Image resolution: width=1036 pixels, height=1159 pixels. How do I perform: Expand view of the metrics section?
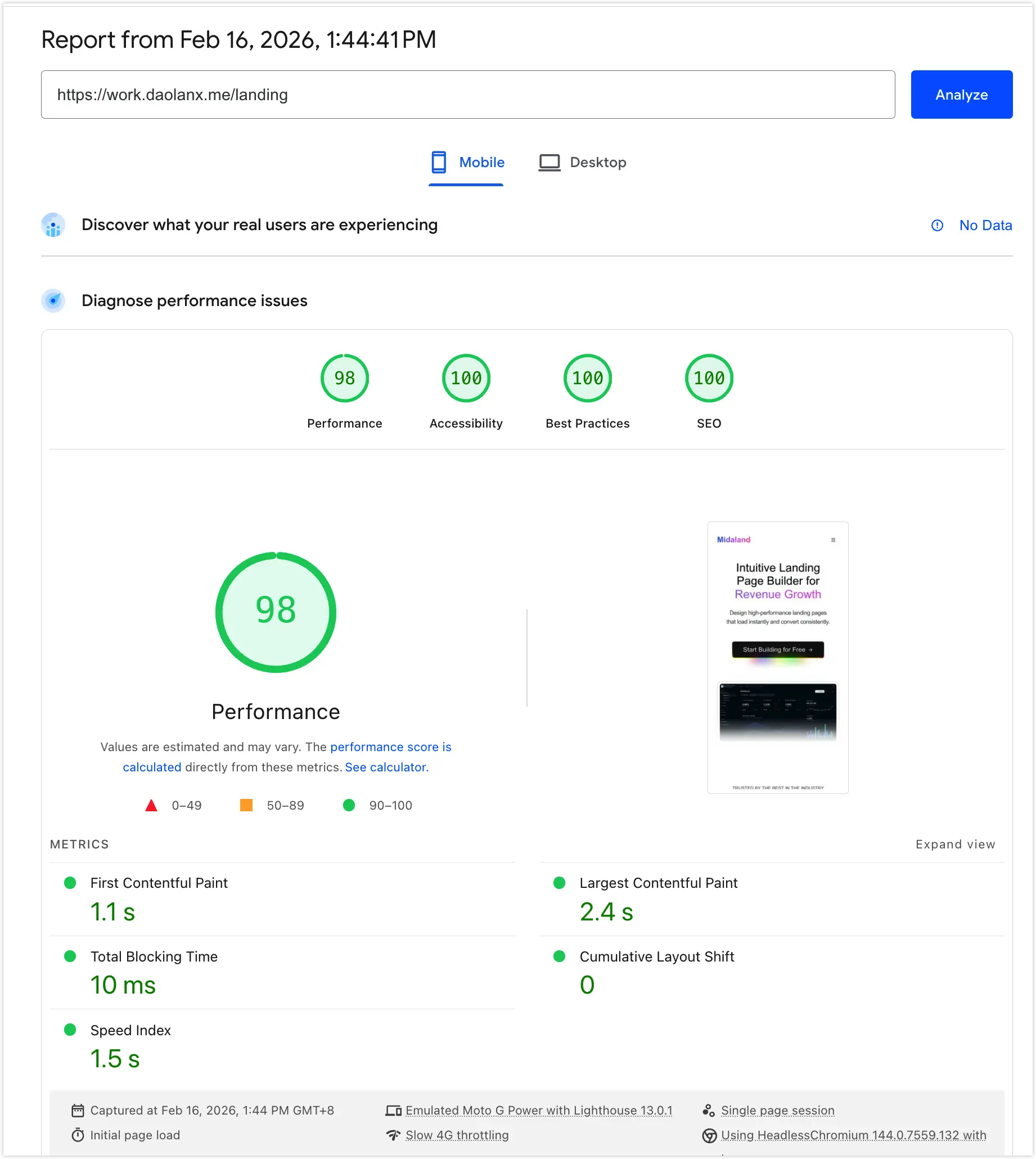click(x=955, y=844)
